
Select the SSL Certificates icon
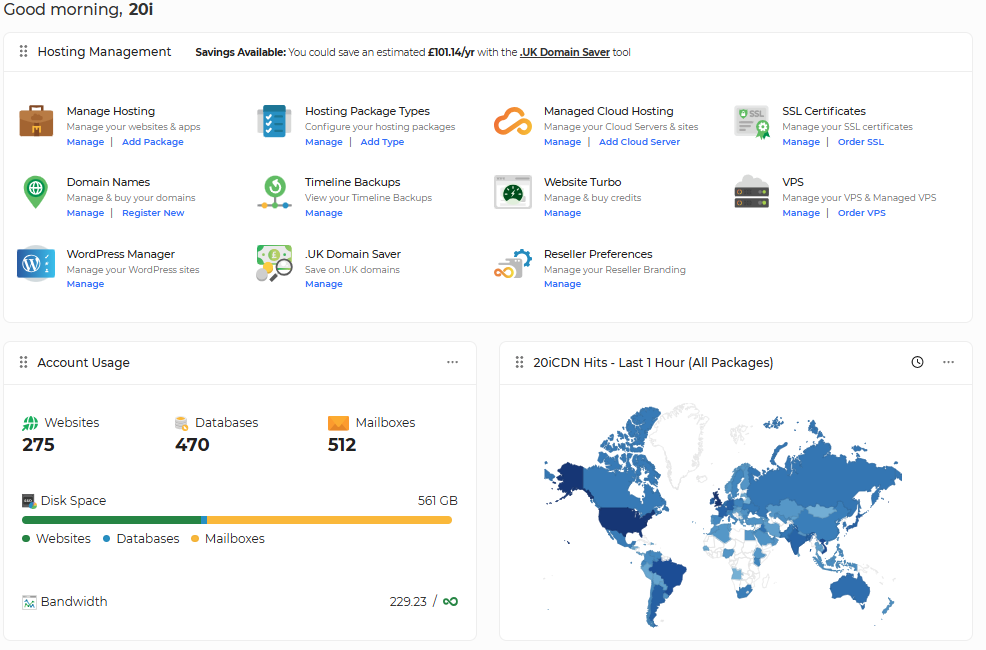click(x=751, y=122)
